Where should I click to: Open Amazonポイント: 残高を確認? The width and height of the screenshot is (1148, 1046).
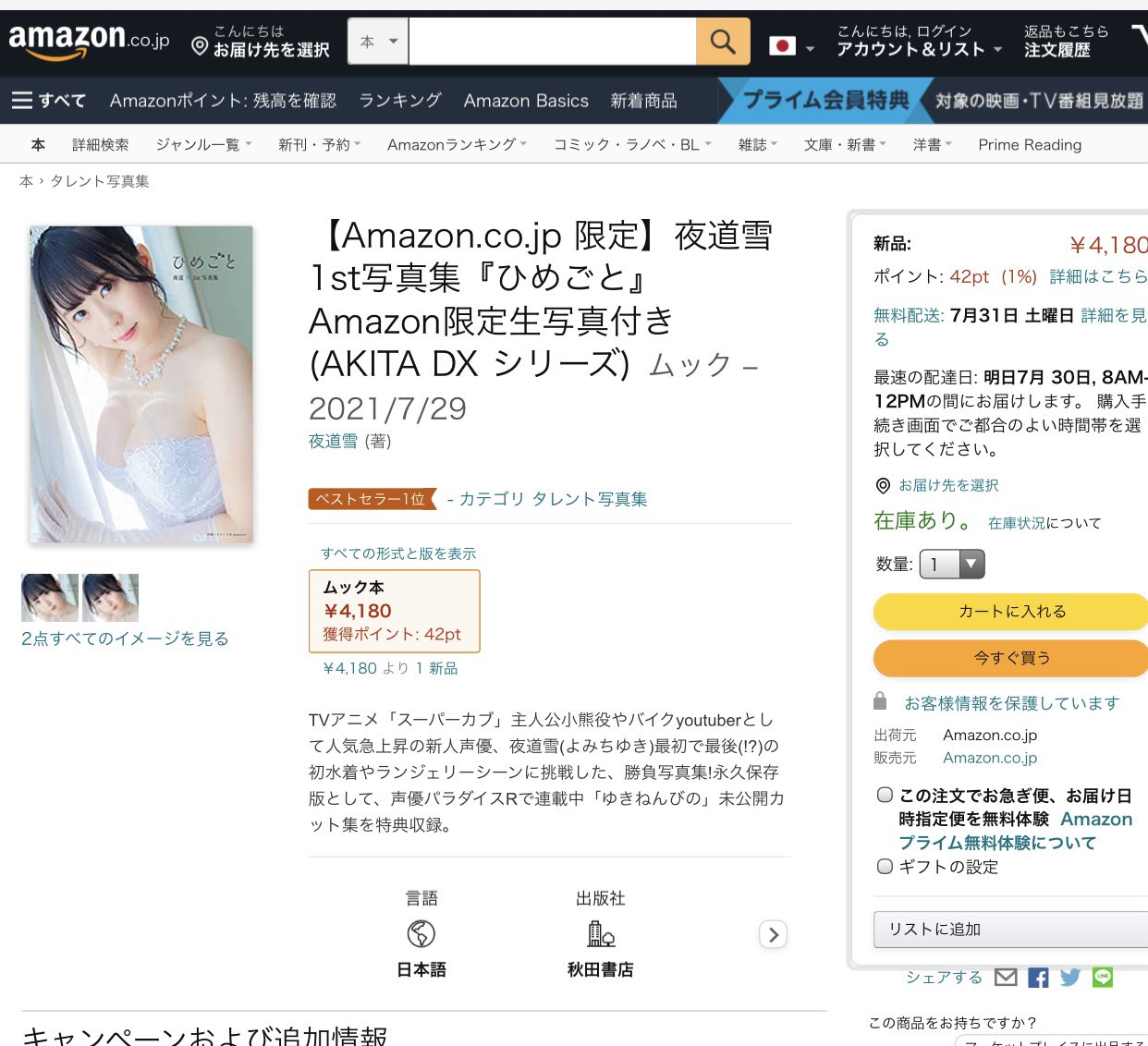pyautogui.click(x=223, y=101)
